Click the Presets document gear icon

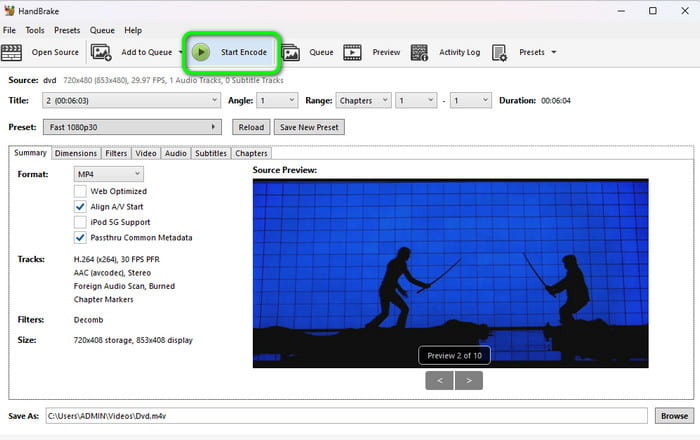point(499,52)
